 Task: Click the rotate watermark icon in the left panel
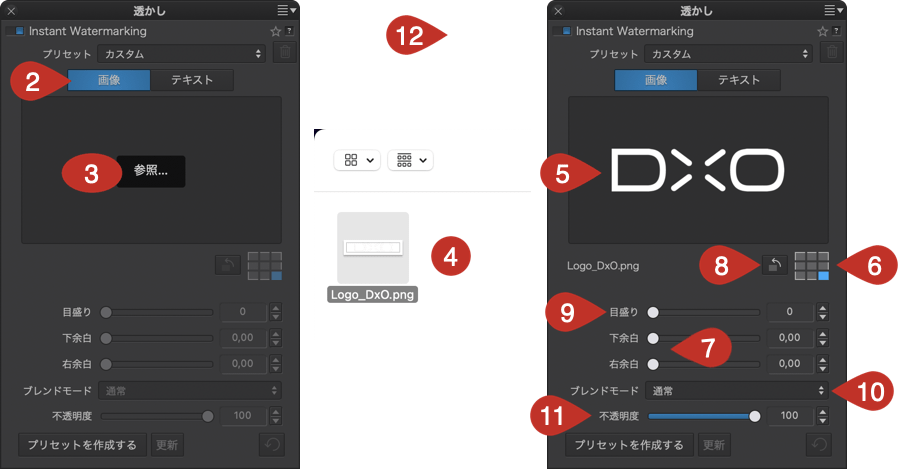point(228,265)
